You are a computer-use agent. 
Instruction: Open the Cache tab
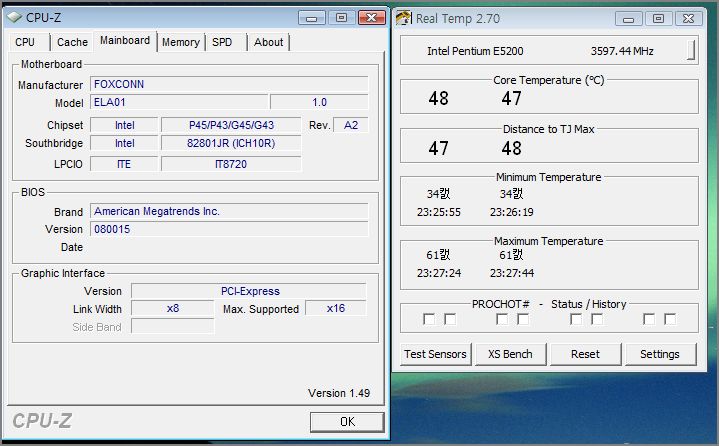(x=72, y=42)
